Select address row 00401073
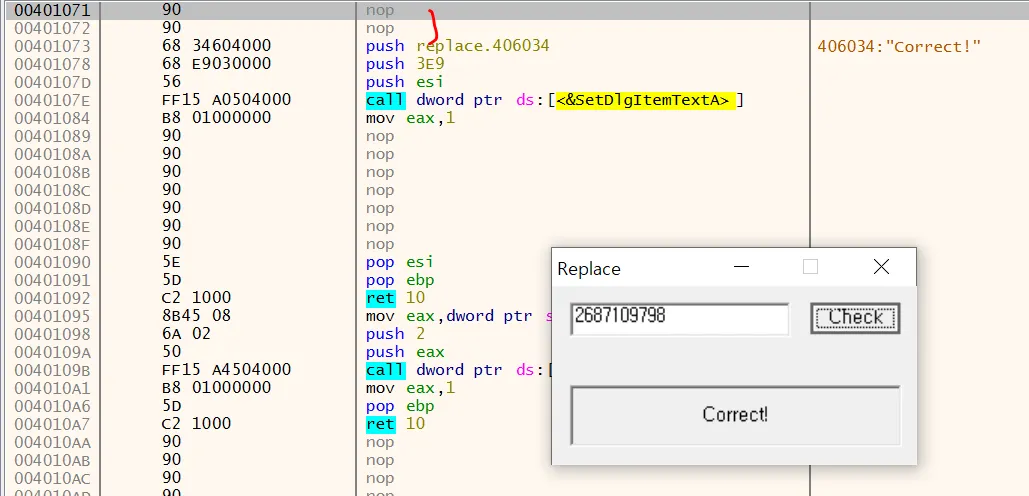The width and height of the screenshot is (1029, 496). coord(52,46)
